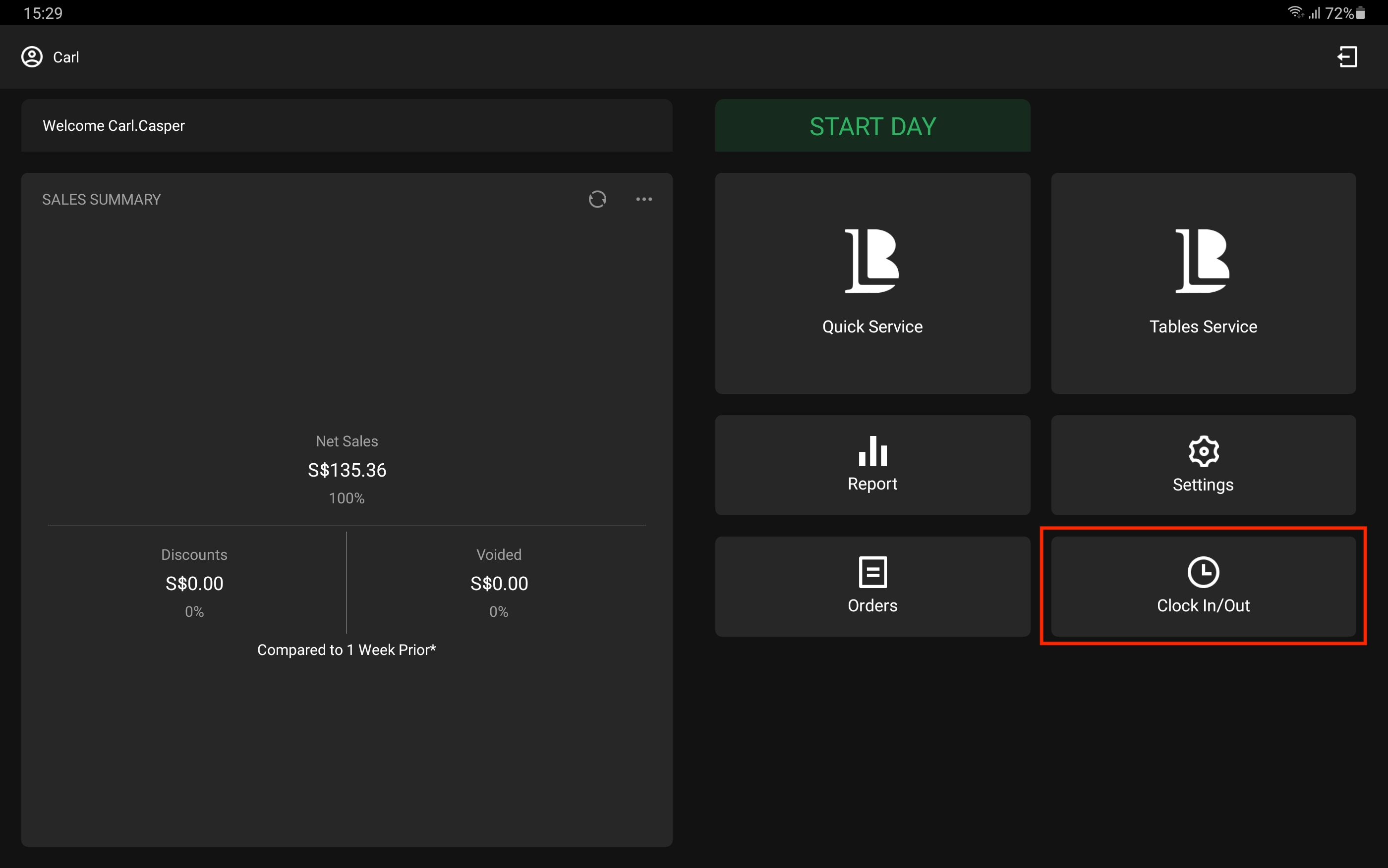The height and width of the screenshot is (868, 1388).
Task: Tap the Clock In/Out clock icon
Action: [1203, 572]
